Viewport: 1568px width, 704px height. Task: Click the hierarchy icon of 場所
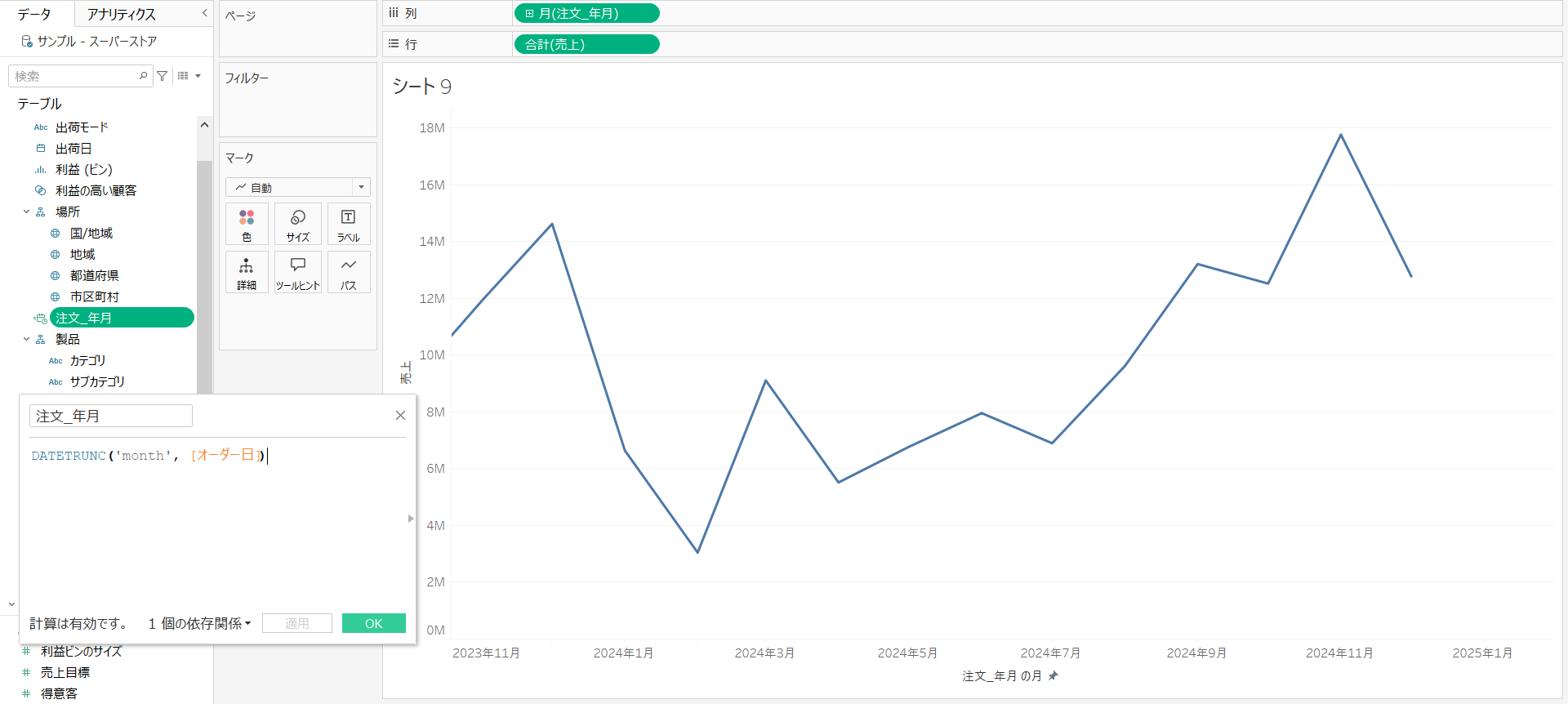pos(41,212)
